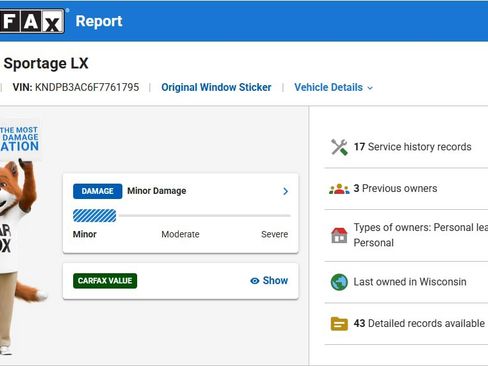Click Last owned in Wisconsin text
This screenshot has width=488, height=366.
[x=410, y=282]
